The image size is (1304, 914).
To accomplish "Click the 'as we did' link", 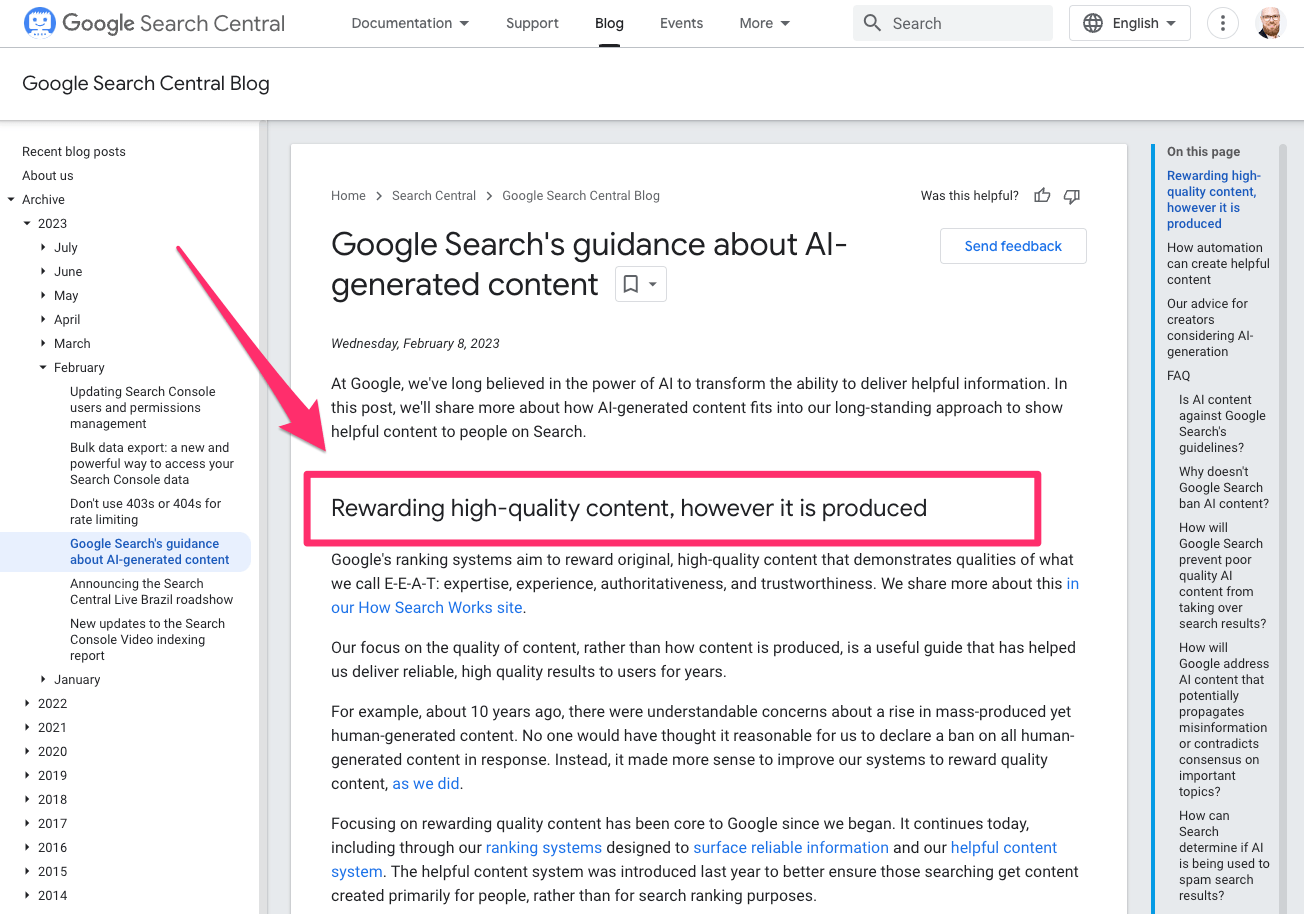I will point(426,784).
